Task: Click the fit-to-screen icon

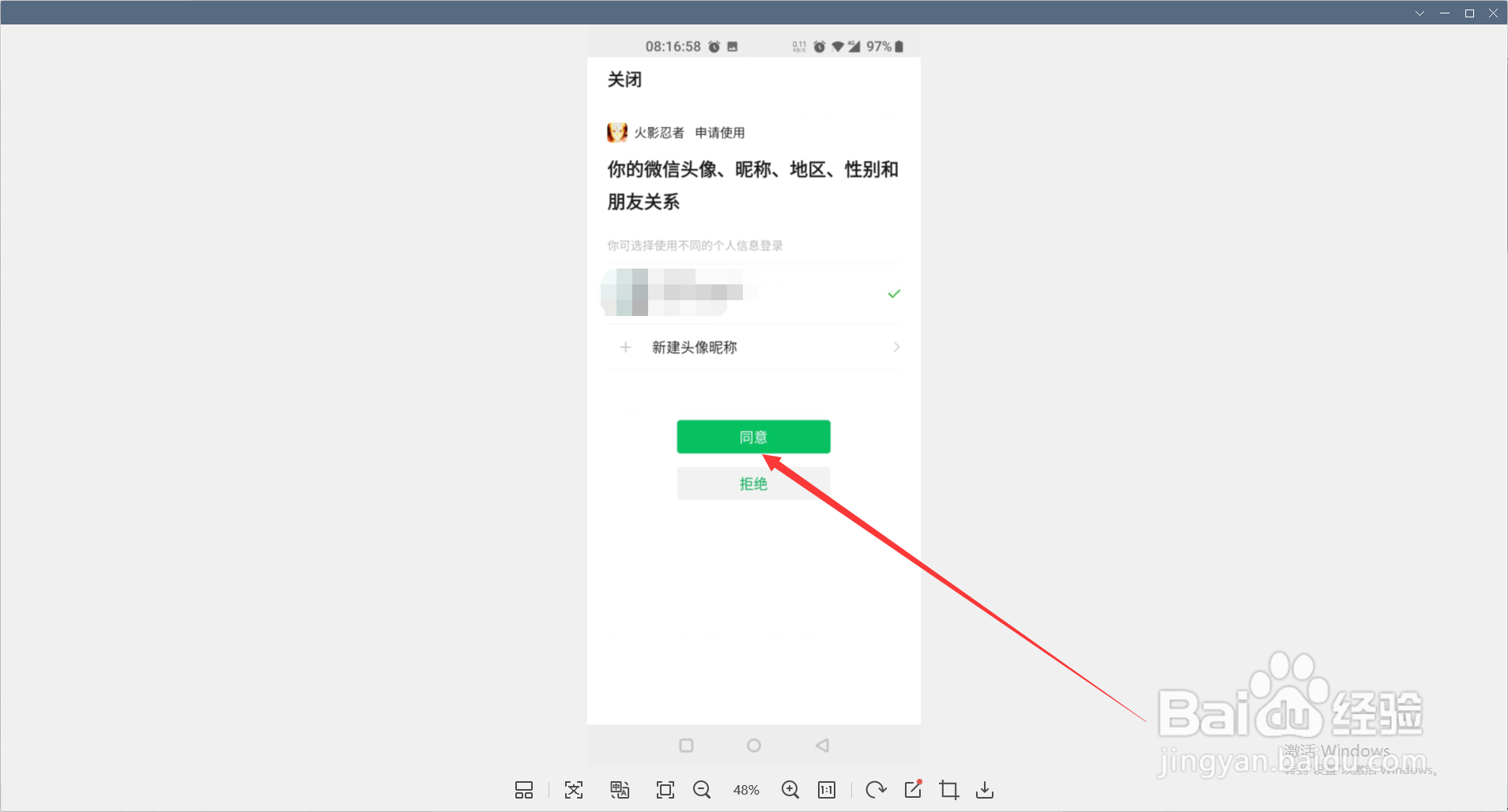Action: tap(665, 790)
